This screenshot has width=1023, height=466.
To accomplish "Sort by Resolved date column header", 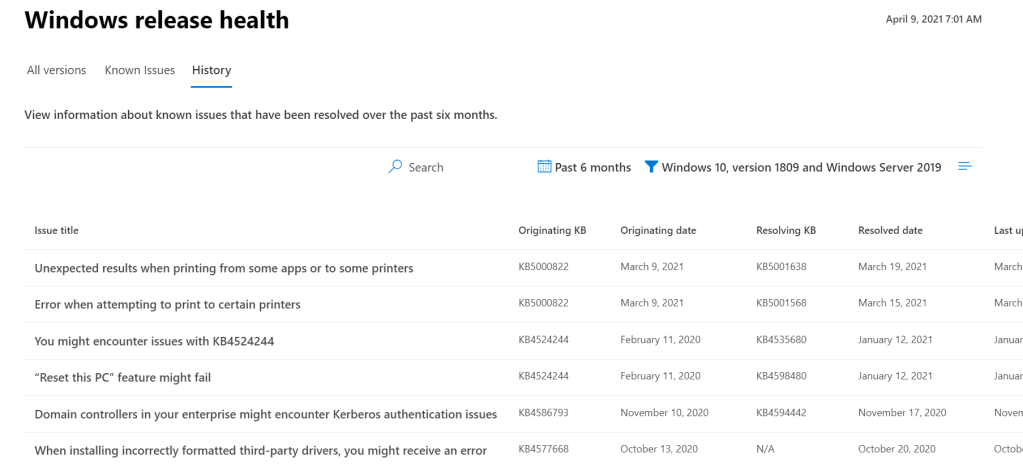I will click(890, 231).
